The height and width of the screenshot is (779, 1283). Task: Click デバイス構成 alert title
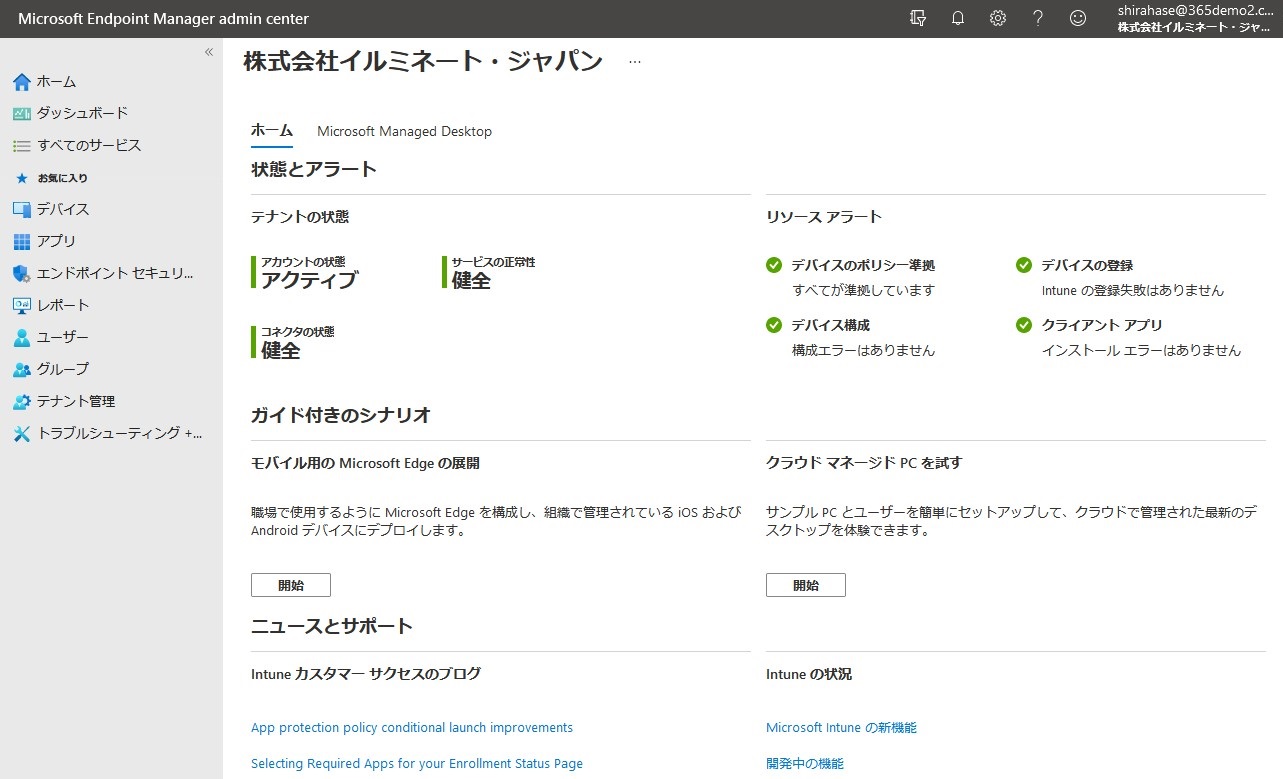pyautogui.click(x=831, y=325)
